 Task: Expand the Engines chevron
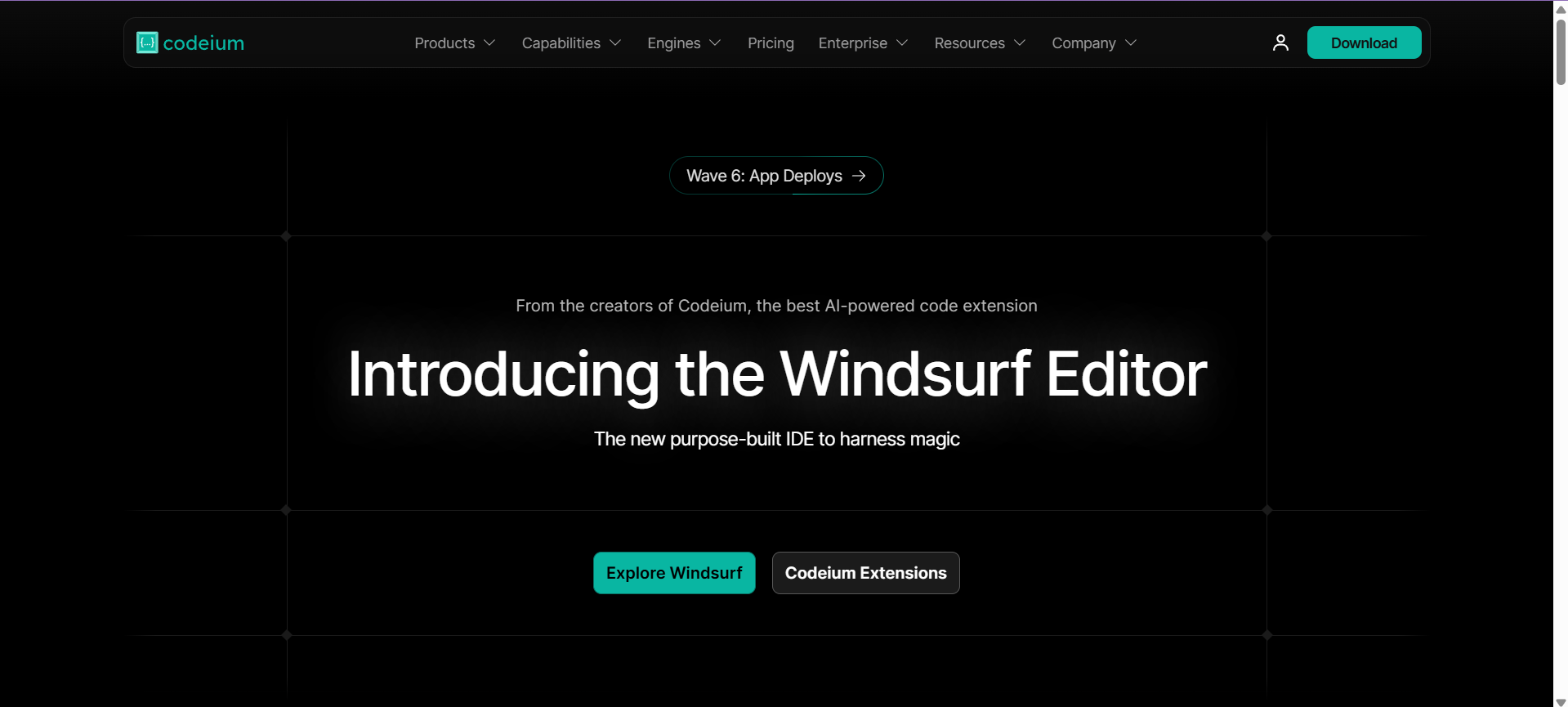pos(715,43)
